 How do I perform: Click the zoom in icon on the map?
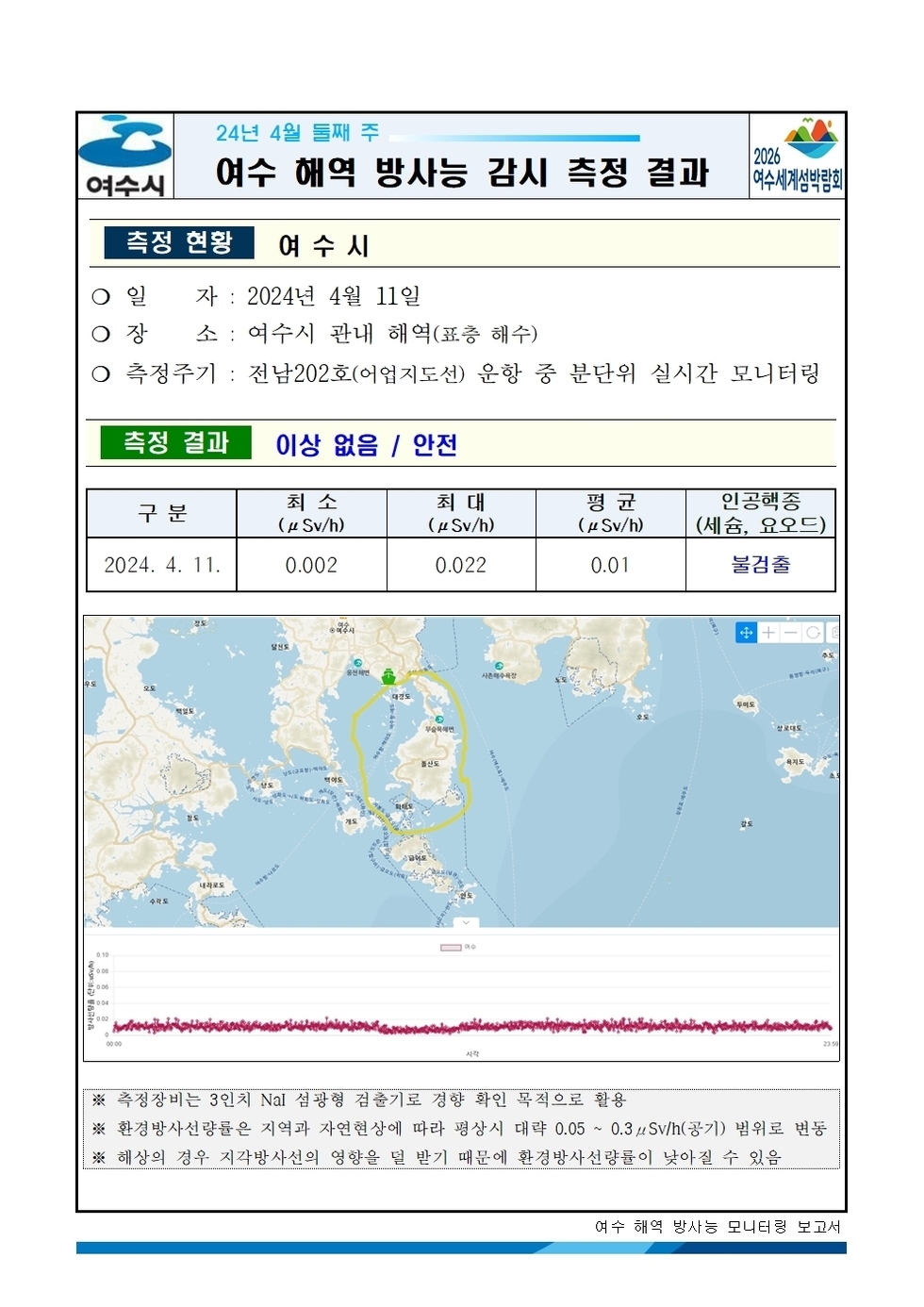[x=767, y=632]
